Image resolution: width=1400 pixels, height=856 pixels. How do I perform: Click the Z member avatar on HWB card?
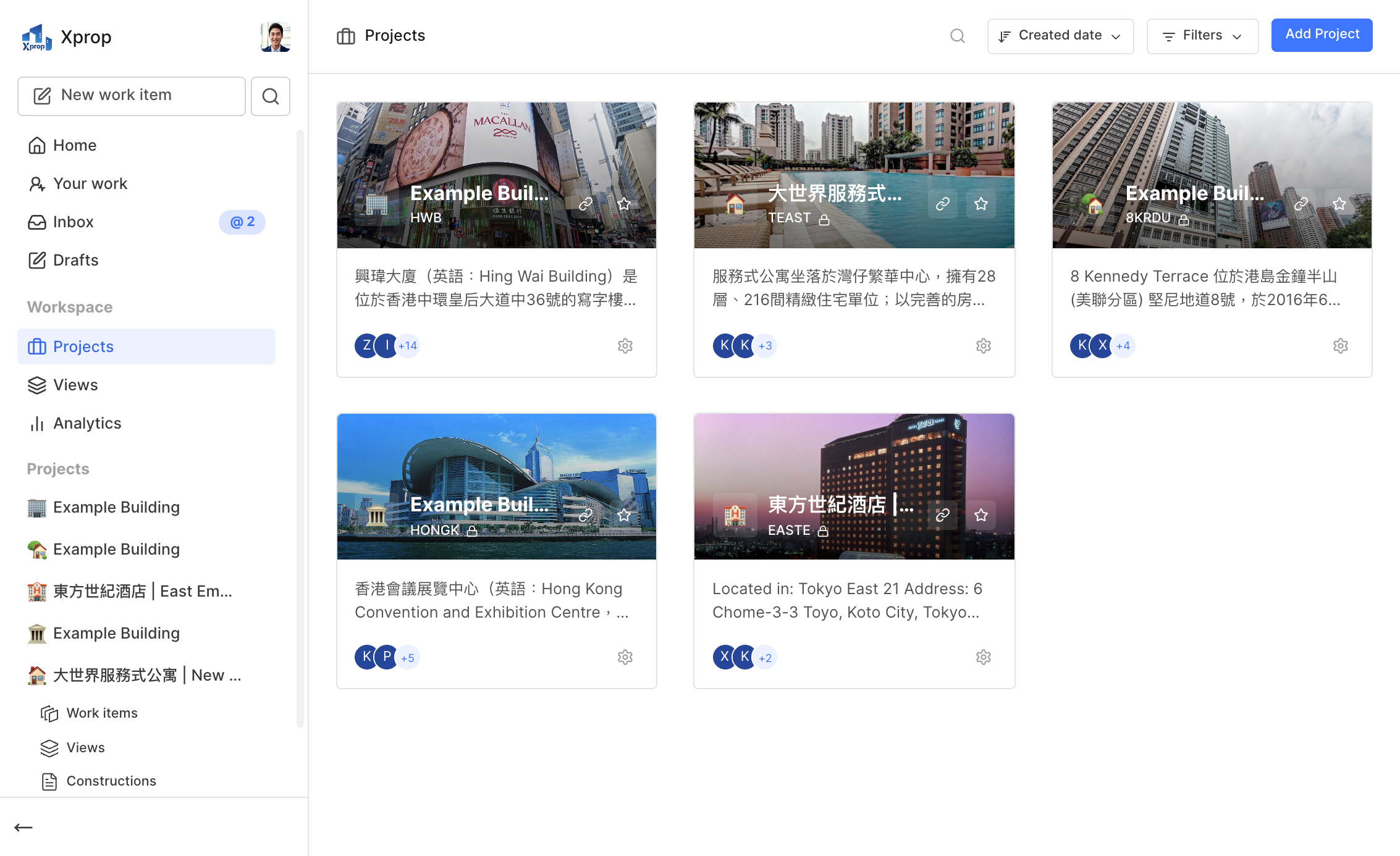point(366,346)
